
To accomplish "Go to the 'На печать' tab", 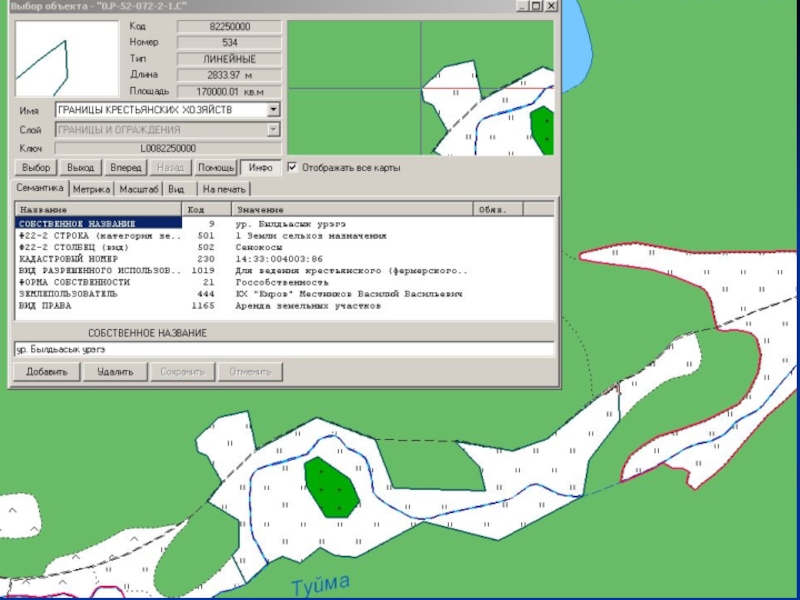I will pyautogui.click(x=223, y=188).
